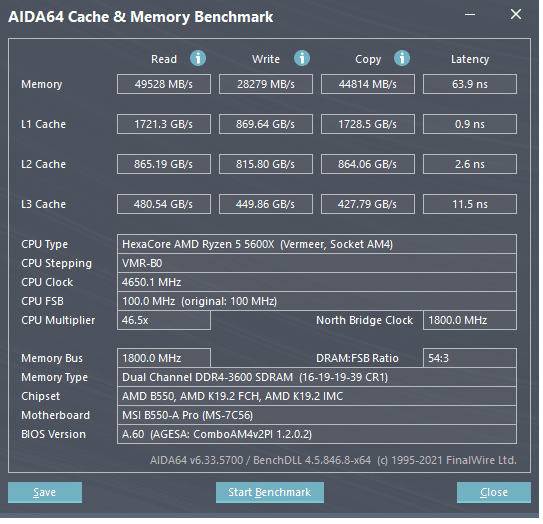Click BIOS Version value A.60 AGESA

pyautogui.click(x=317, y=434)
